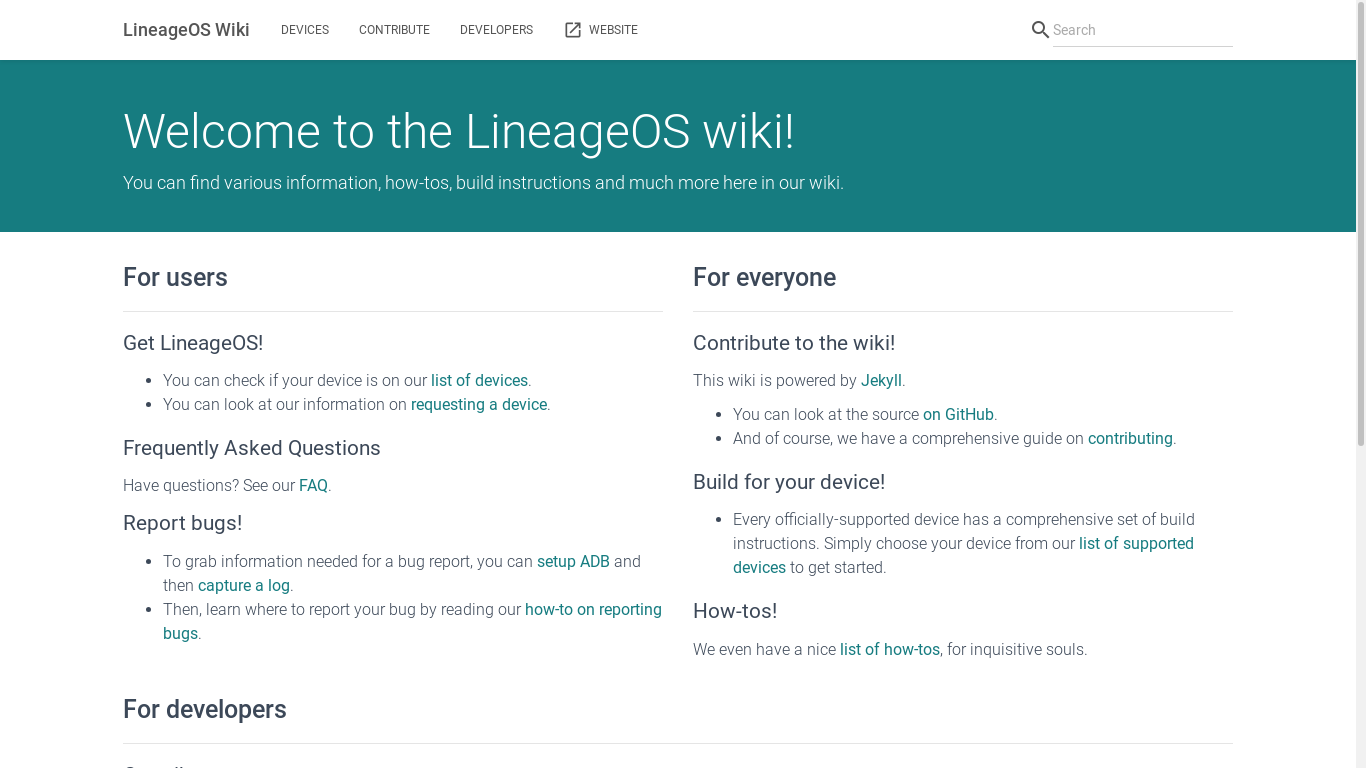Click the 'How-tos!' subheading
Screen dimensions: 1366x768
[x=735, y=611]
